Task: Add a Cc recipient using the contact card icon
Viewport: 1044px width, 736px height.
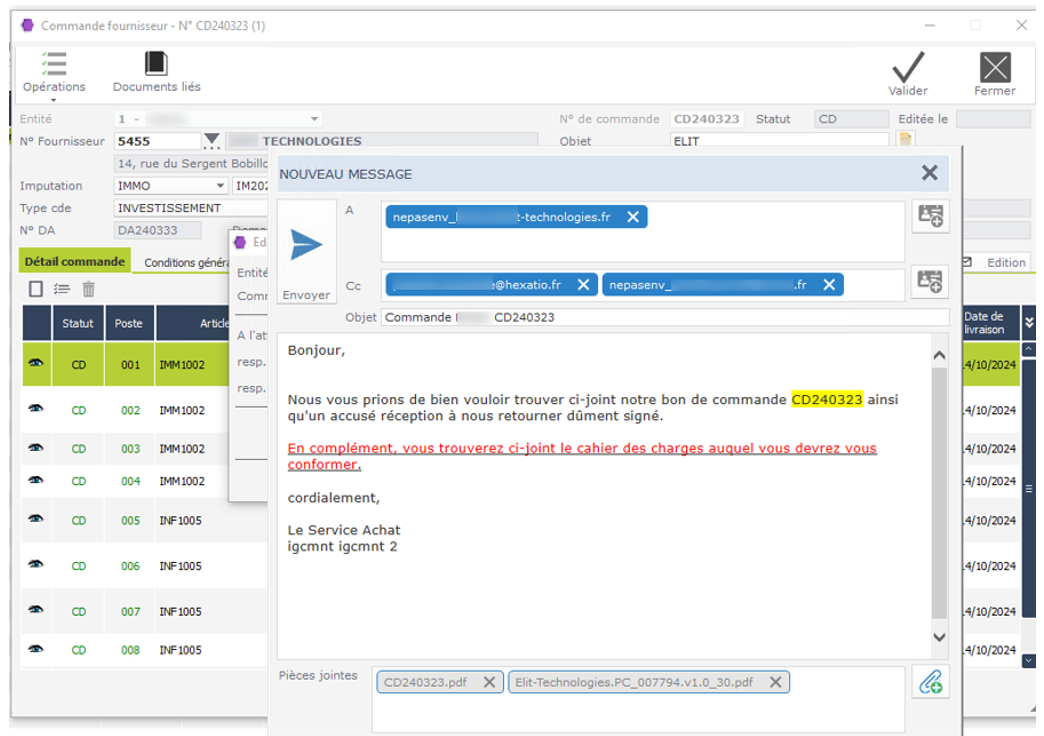Action: click(x=931, y=284)
